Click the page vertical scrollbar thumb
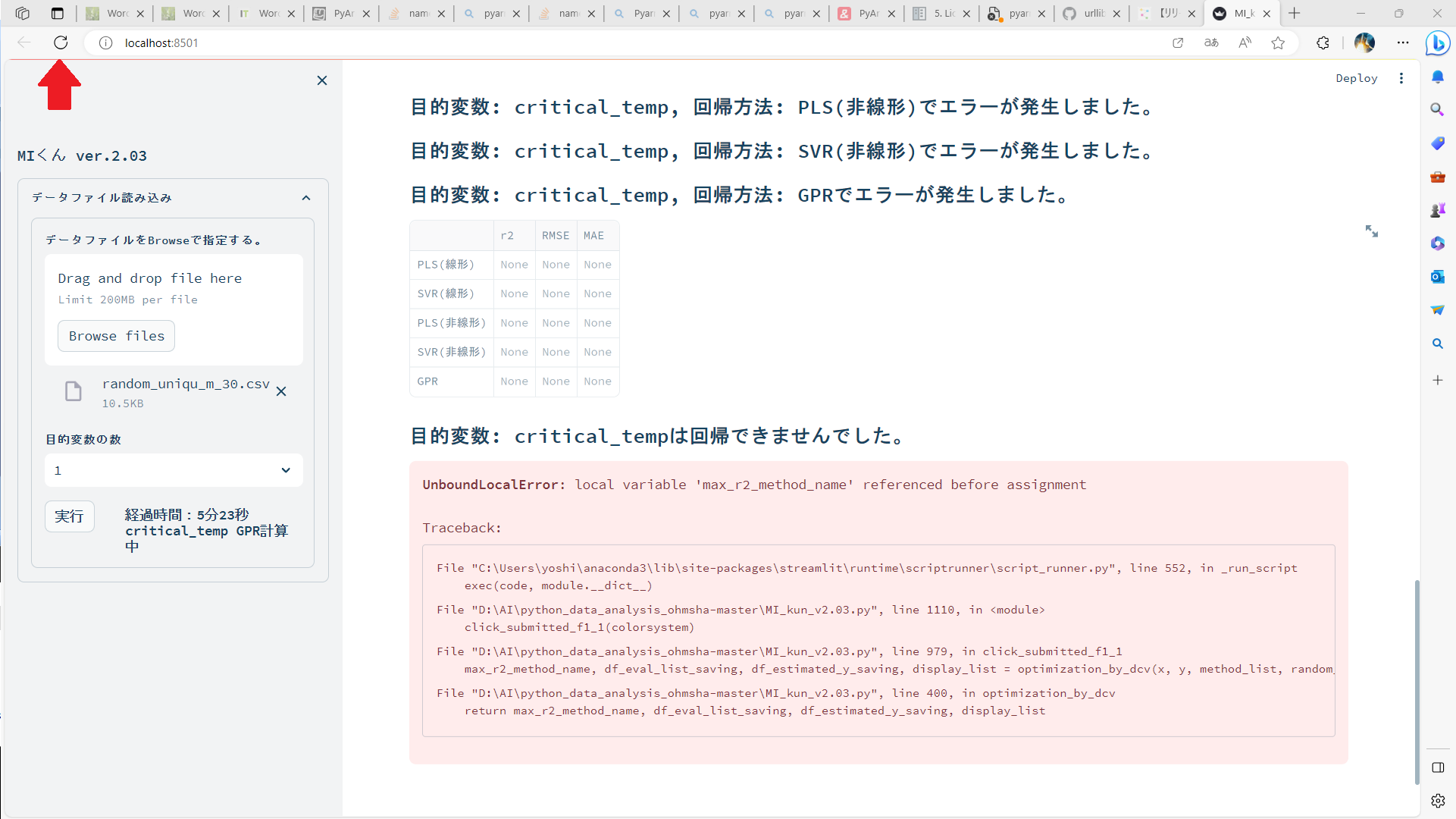The image size is (1456, 819). 1416,682
